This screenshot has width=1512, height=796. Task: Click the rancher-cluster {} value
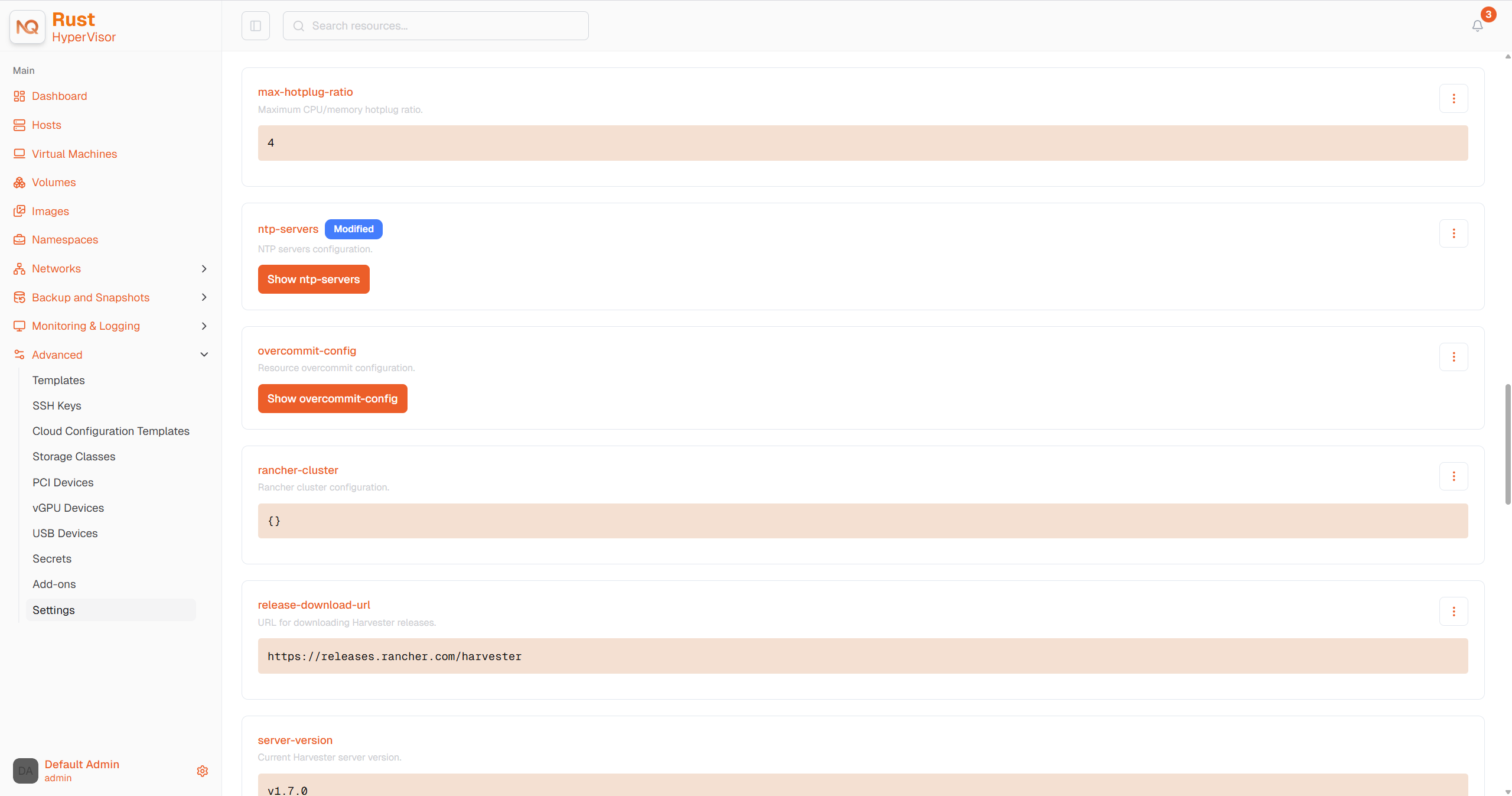[x=274, y=521]
